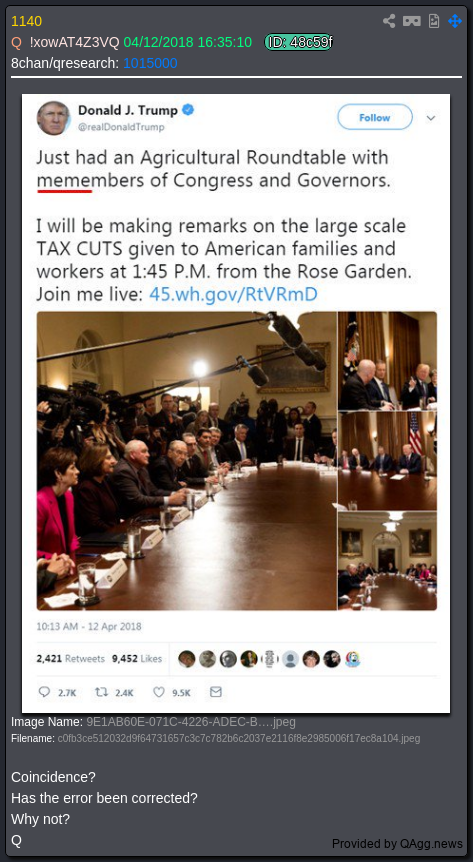Click the share icon at top right

389,21
